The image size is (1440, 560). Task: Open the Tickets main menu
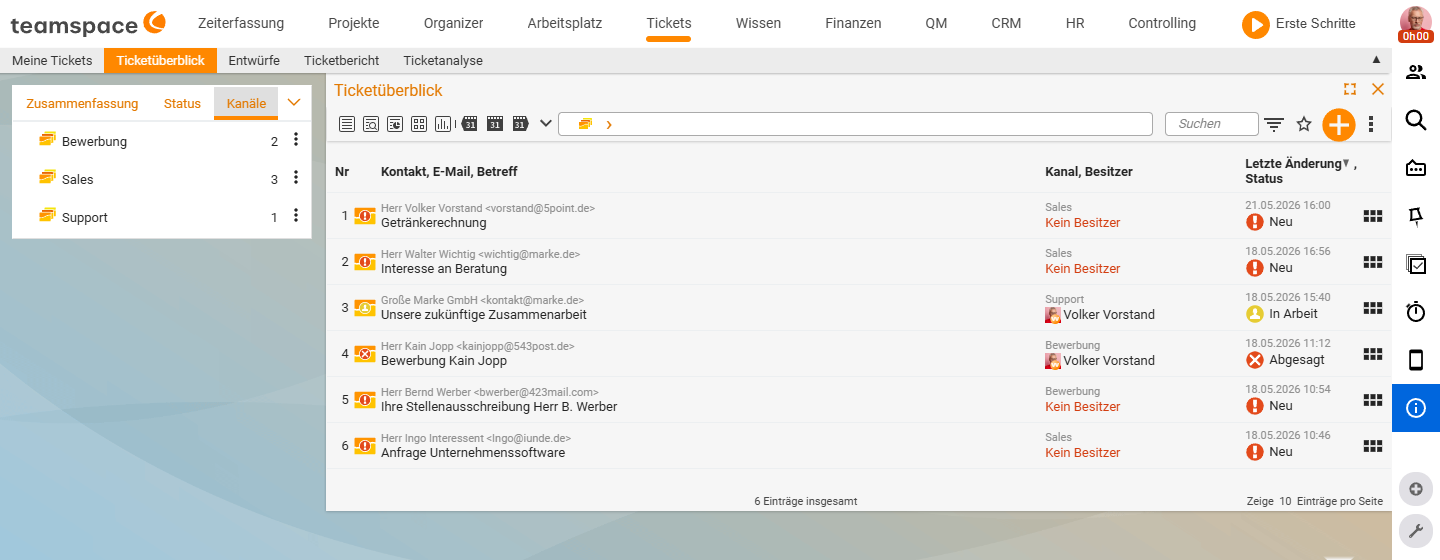pyautogui.click(x=669, y=23)
